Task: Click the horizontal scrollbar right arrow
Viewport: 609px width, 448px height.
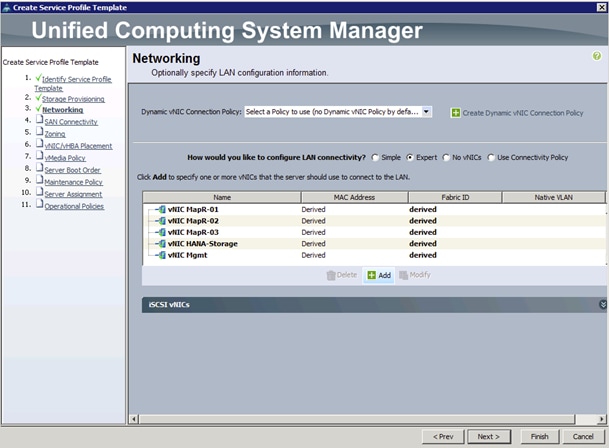Action: (602, 419)
